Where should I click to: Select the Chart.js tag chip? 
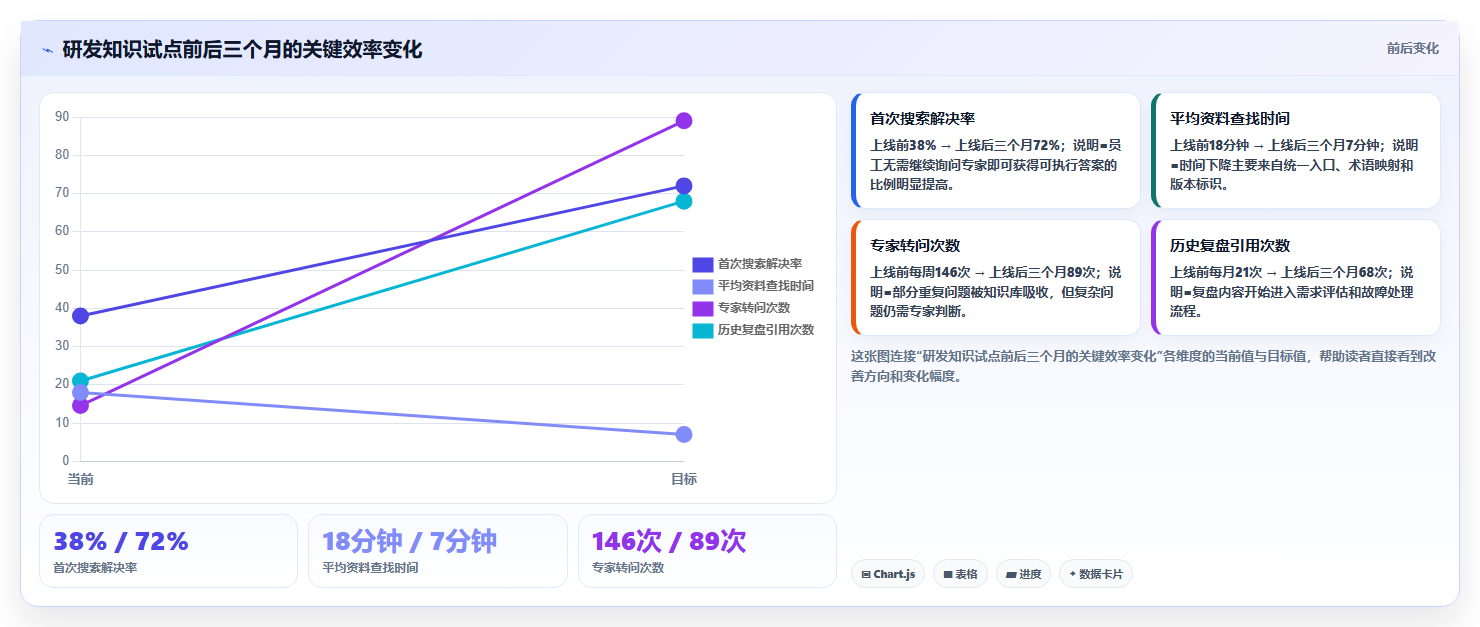click(888, 574)
